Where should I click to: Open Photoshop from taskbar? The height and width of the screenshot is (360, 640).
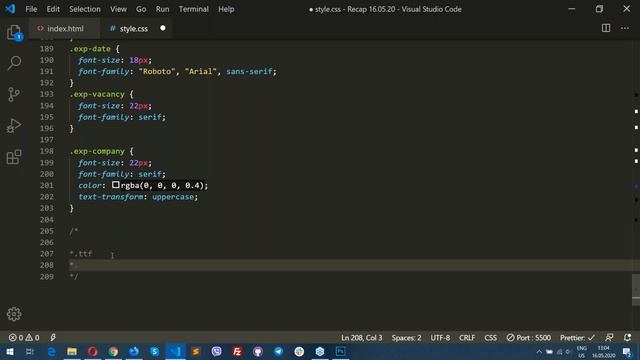pos(340,351)
